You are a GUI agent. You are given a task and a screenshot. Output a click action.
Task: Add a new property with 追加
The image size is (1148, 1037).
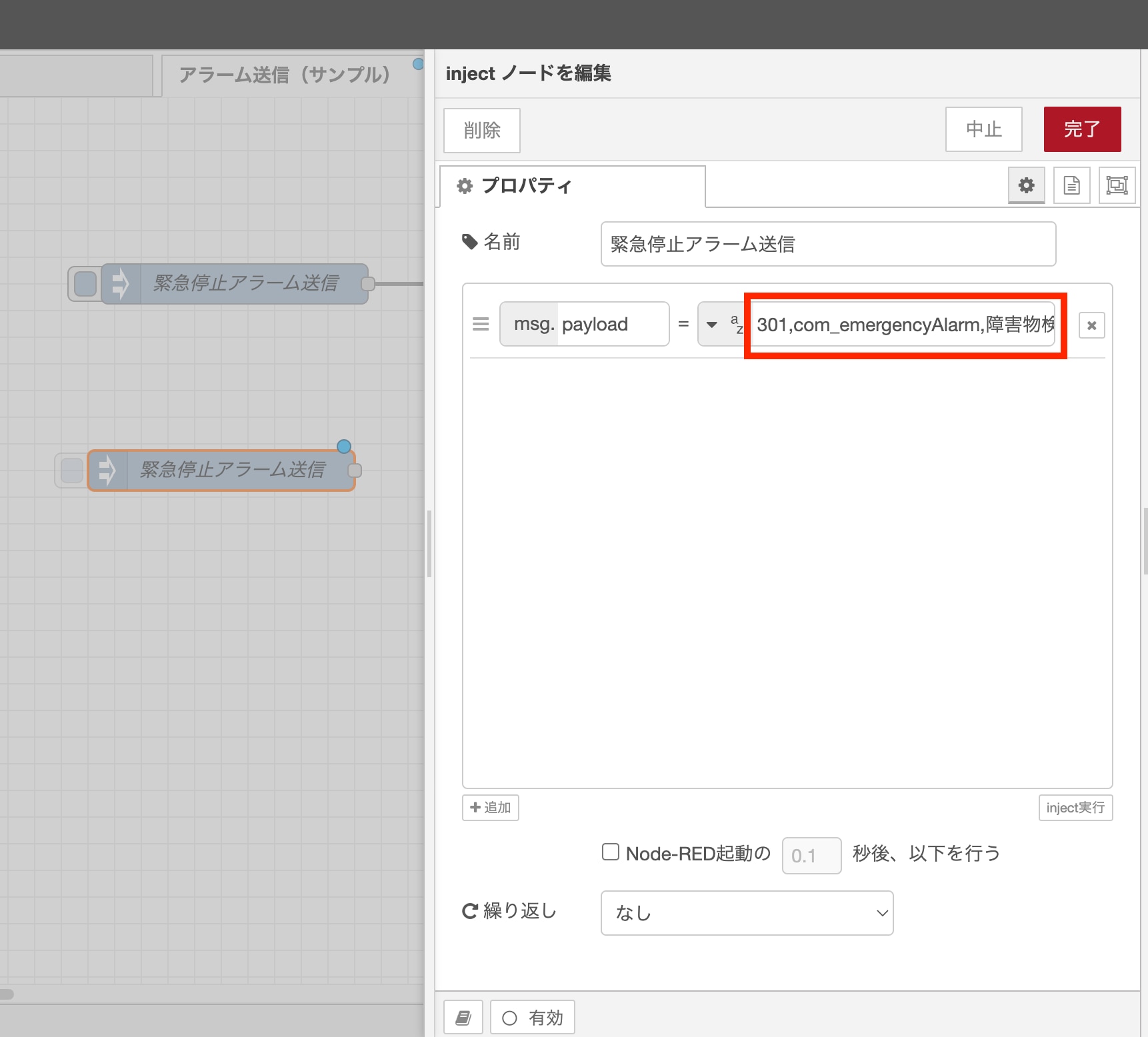pos(491,808)
